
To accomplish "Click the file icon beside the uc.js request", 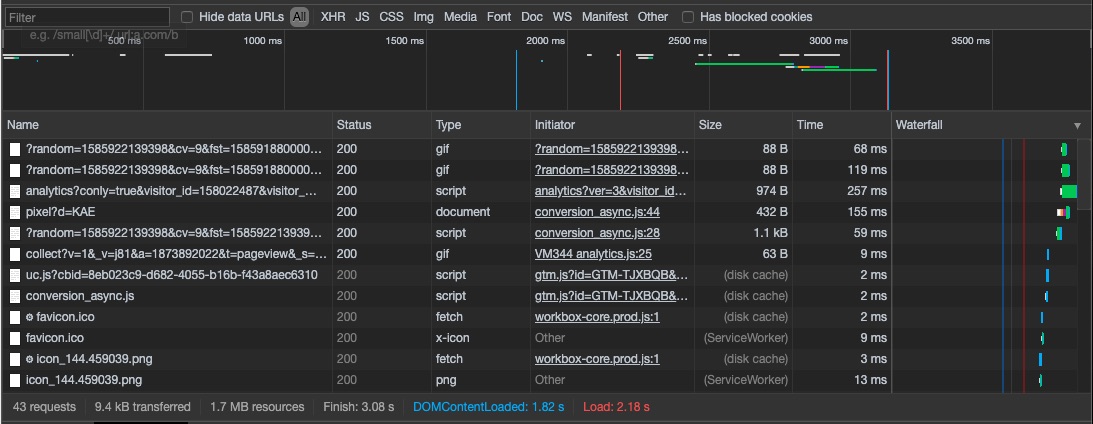I will (x=15, y=275).
